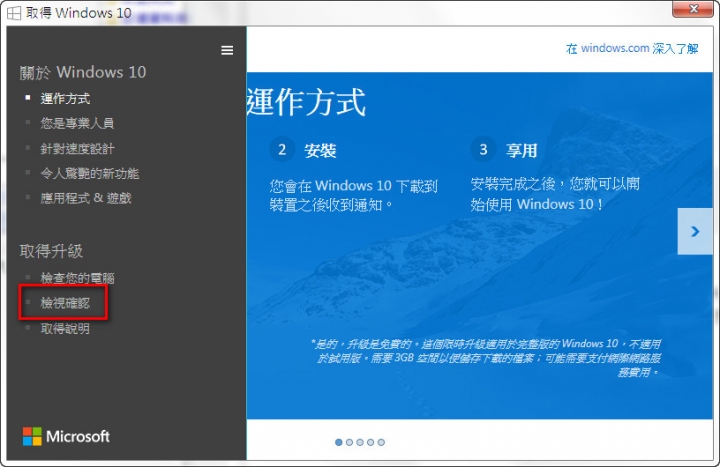
Task: Open 令人驚艷的新功能 entry
Action: pos(90,173)
